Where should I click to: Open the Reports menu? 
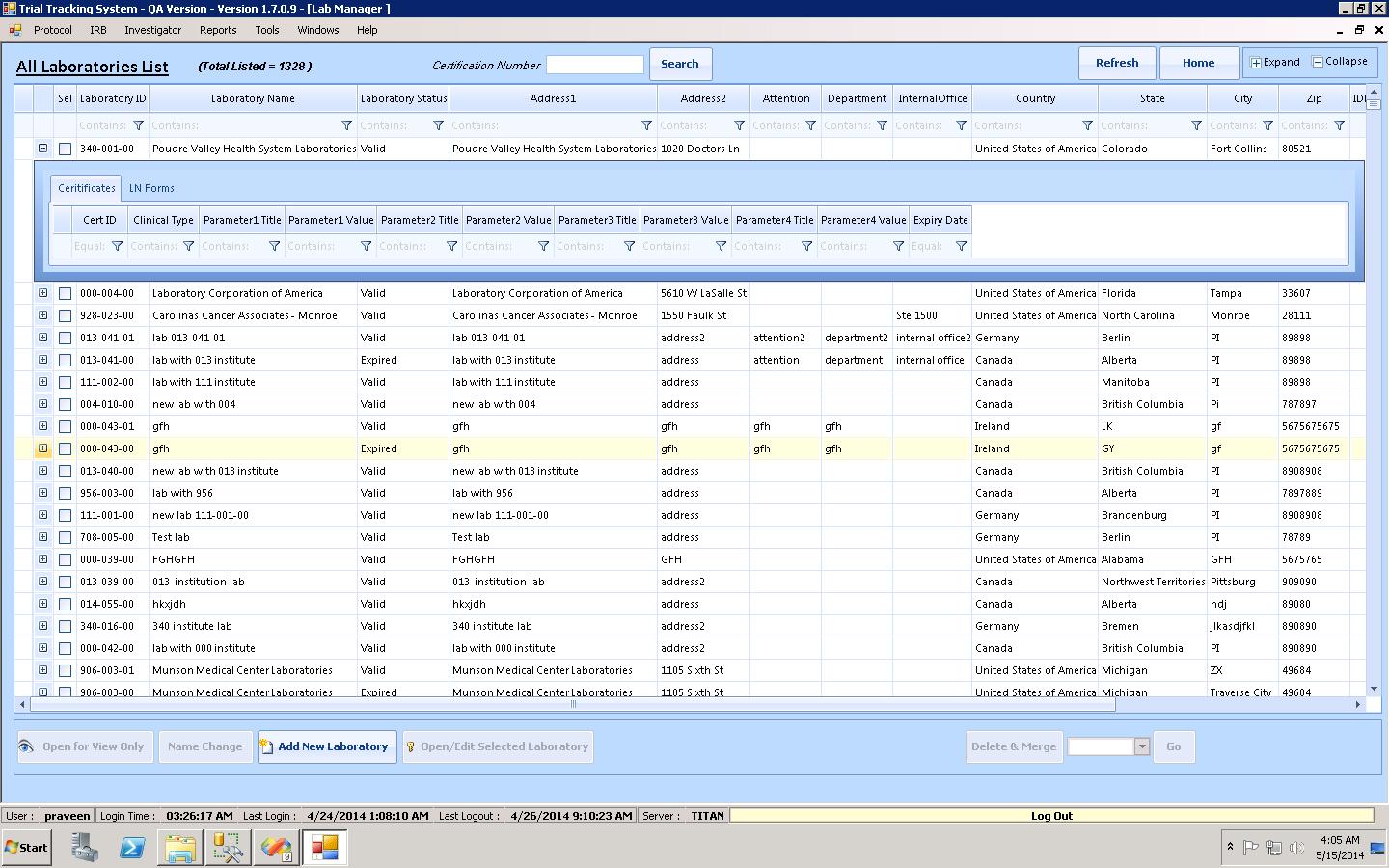coord(218,30)
